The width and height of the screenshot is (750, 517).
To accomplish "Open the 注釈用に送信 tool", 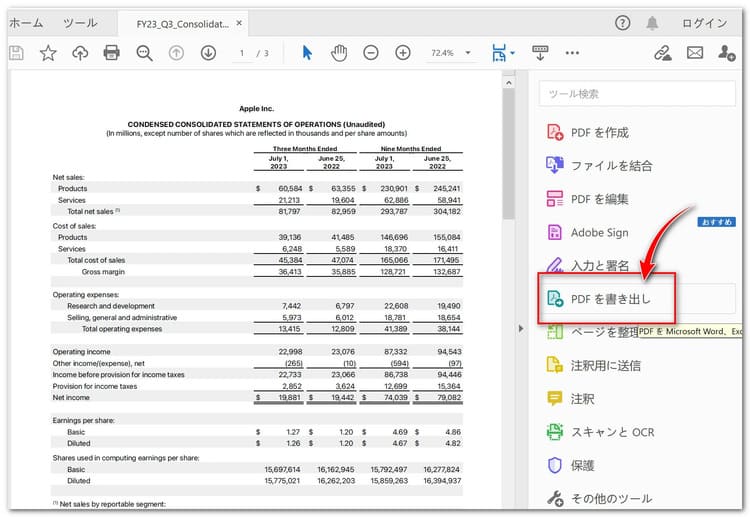I will [594, 365].
